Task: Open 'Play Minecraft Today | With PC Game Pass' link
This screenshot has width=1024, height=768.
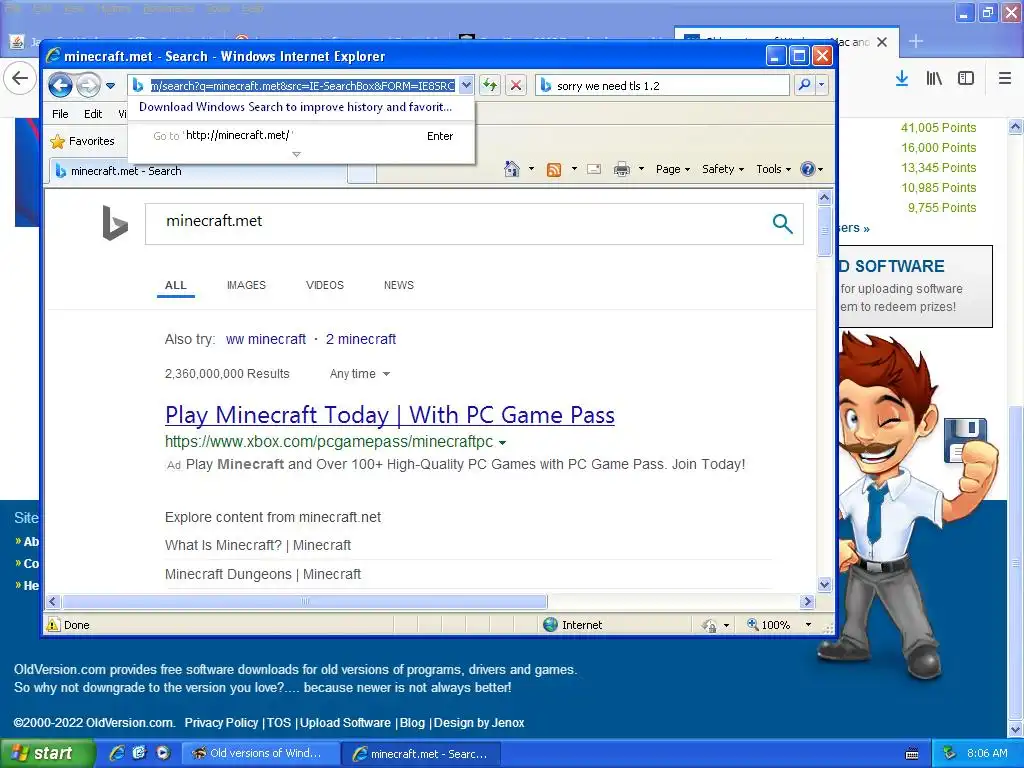Action: point(390,415)
